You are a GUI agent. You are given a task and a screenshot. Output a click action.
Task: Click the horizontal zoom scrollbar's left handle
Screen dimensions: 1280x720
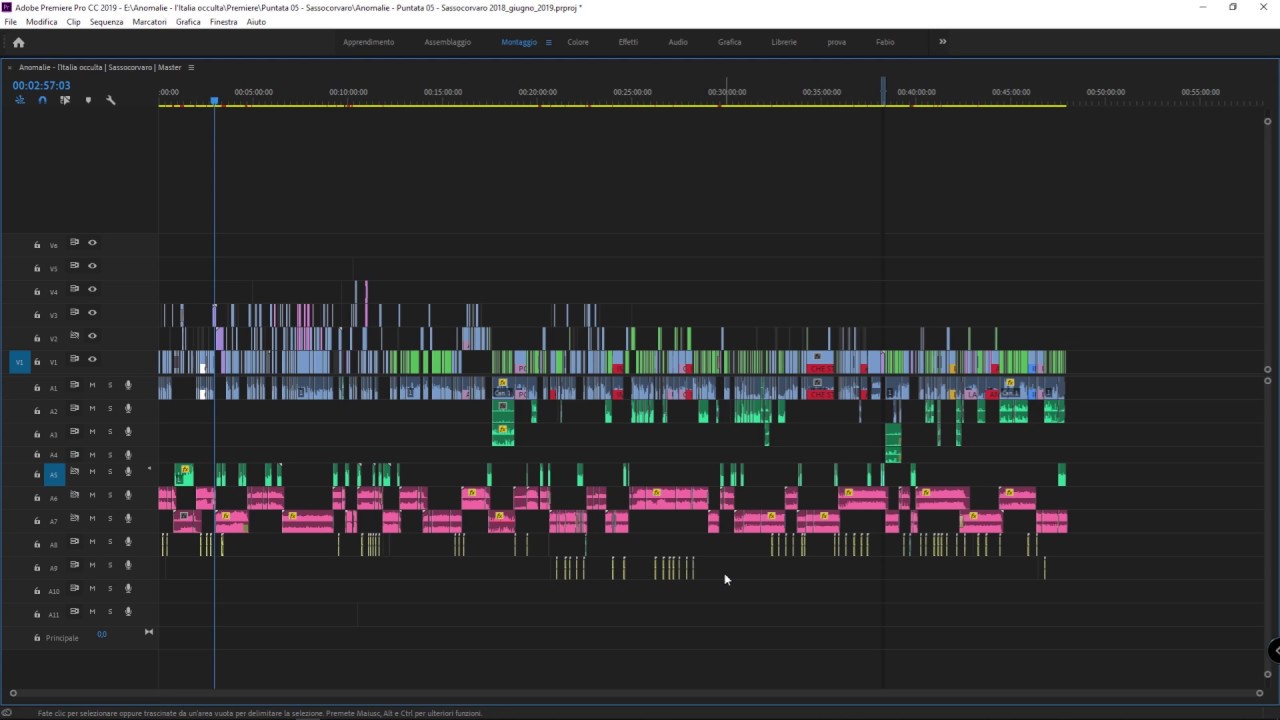coord(13,693)
